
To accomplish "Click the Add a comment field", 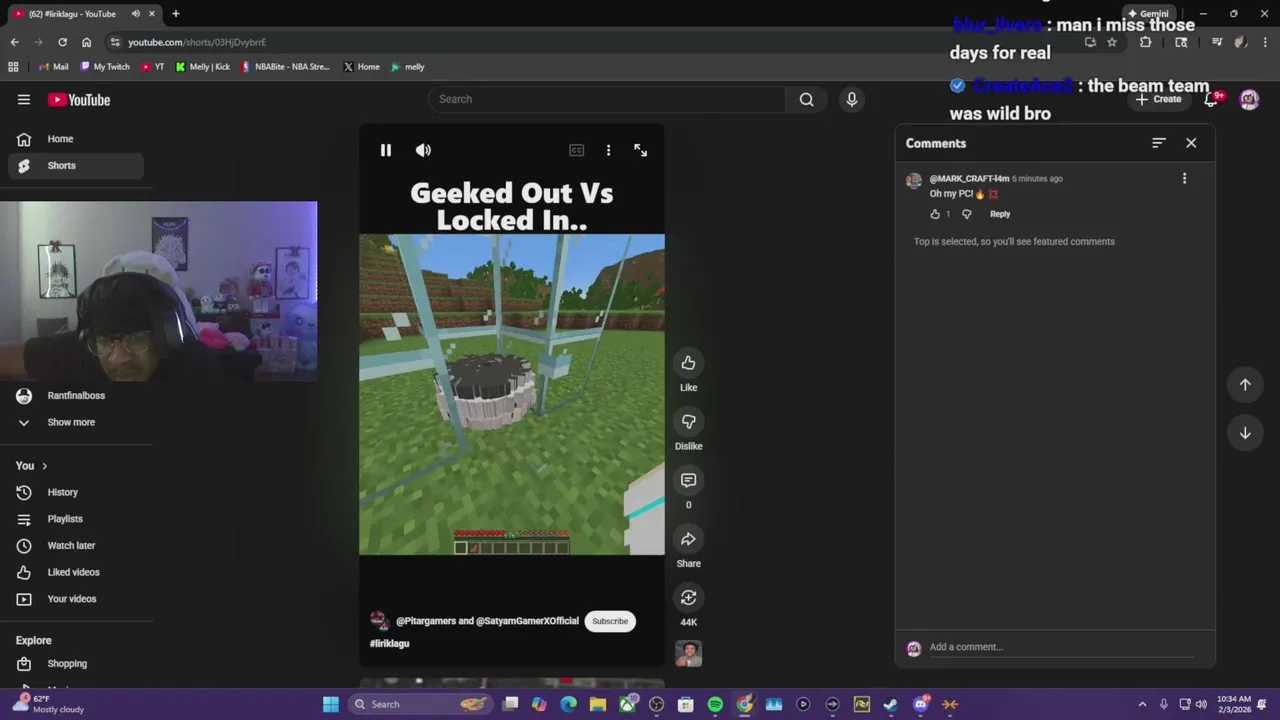I will click(1060, 647).
